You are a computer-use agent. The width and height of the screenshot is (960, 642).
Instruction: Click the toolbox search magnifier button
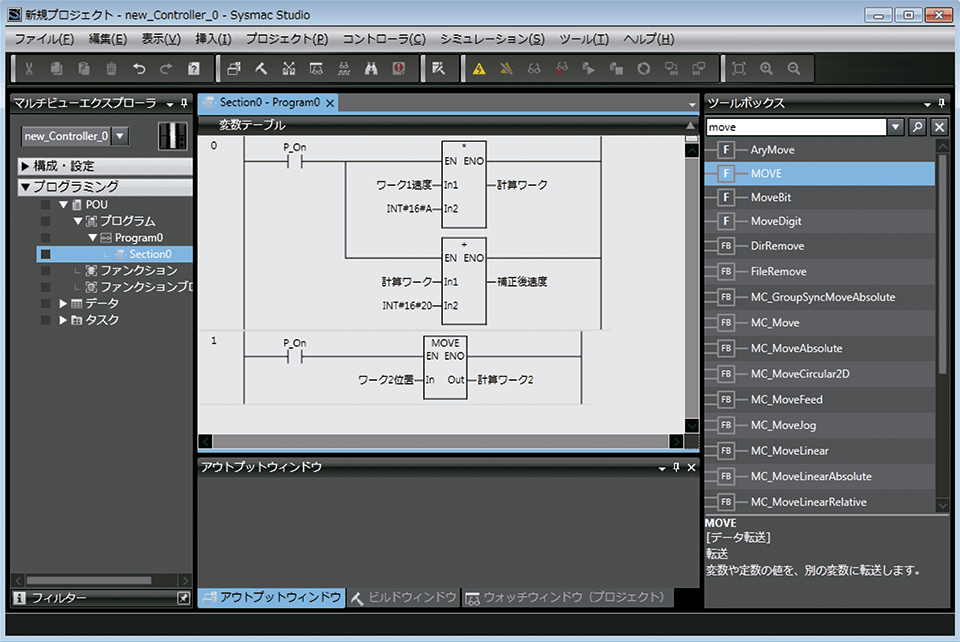pyautogui.click(x=917, y=127)
